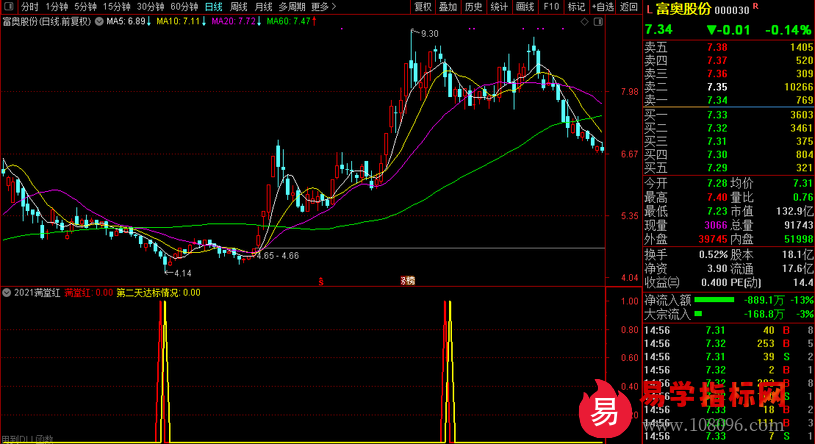Click the 换手 0.52% value

(713, 255)
